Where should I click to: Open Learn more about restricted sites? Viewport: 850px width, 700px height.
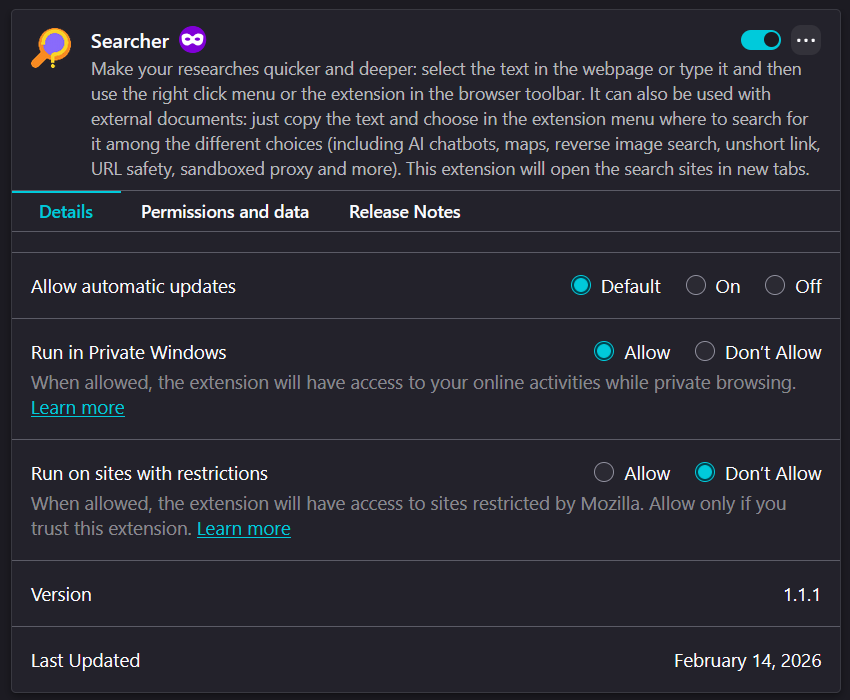pyautogui.click(x=244, y=529)
